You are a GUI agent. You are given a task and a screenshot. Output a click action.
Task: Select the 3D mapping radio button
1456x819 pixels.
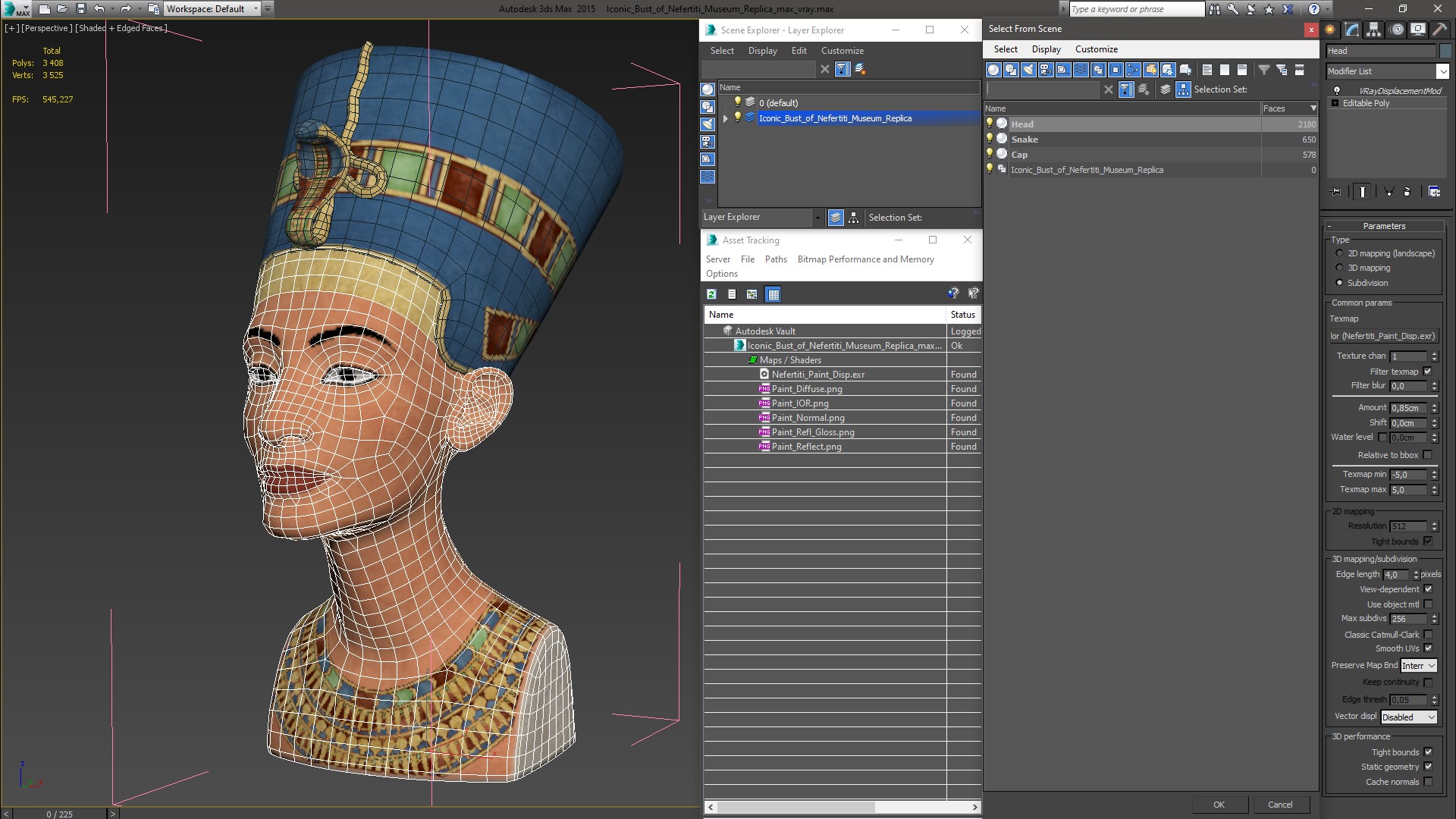pos(1339,268)
